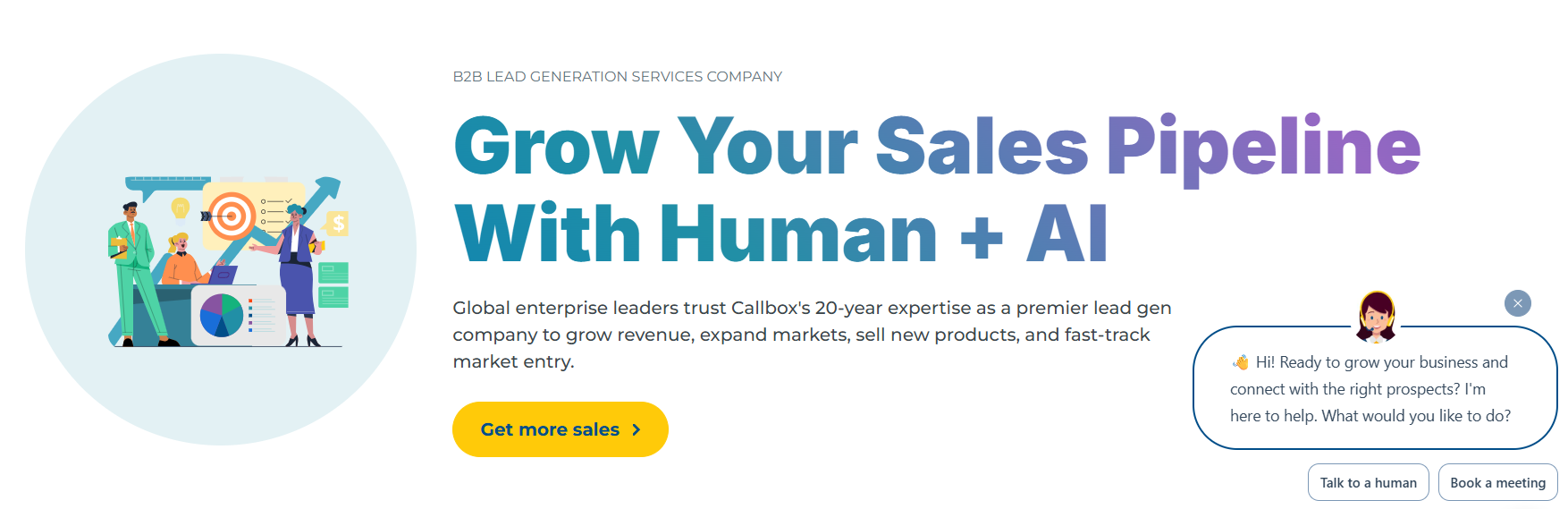Click the chevron arrow on Get more sales
This screenshot has height=509, width=1568.
(636, 430)
